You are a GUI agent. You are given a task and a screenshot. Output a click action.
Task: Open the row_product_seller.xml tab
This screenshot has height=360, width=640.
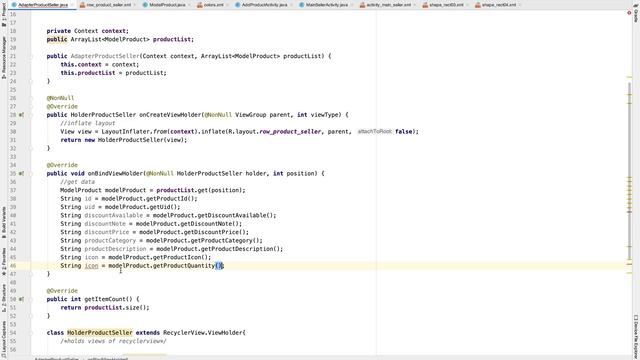(109, 5)
